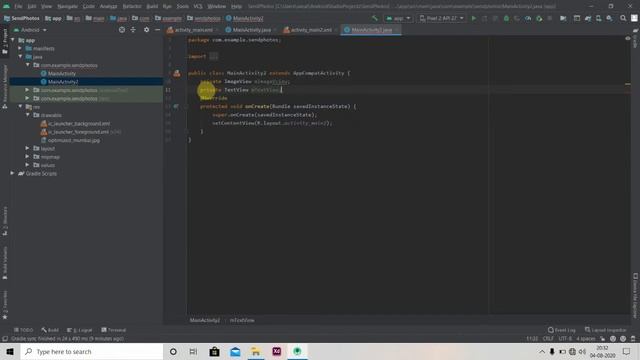
Task: Select MainActivity in the project tree
Action: [x=62, y=73]
